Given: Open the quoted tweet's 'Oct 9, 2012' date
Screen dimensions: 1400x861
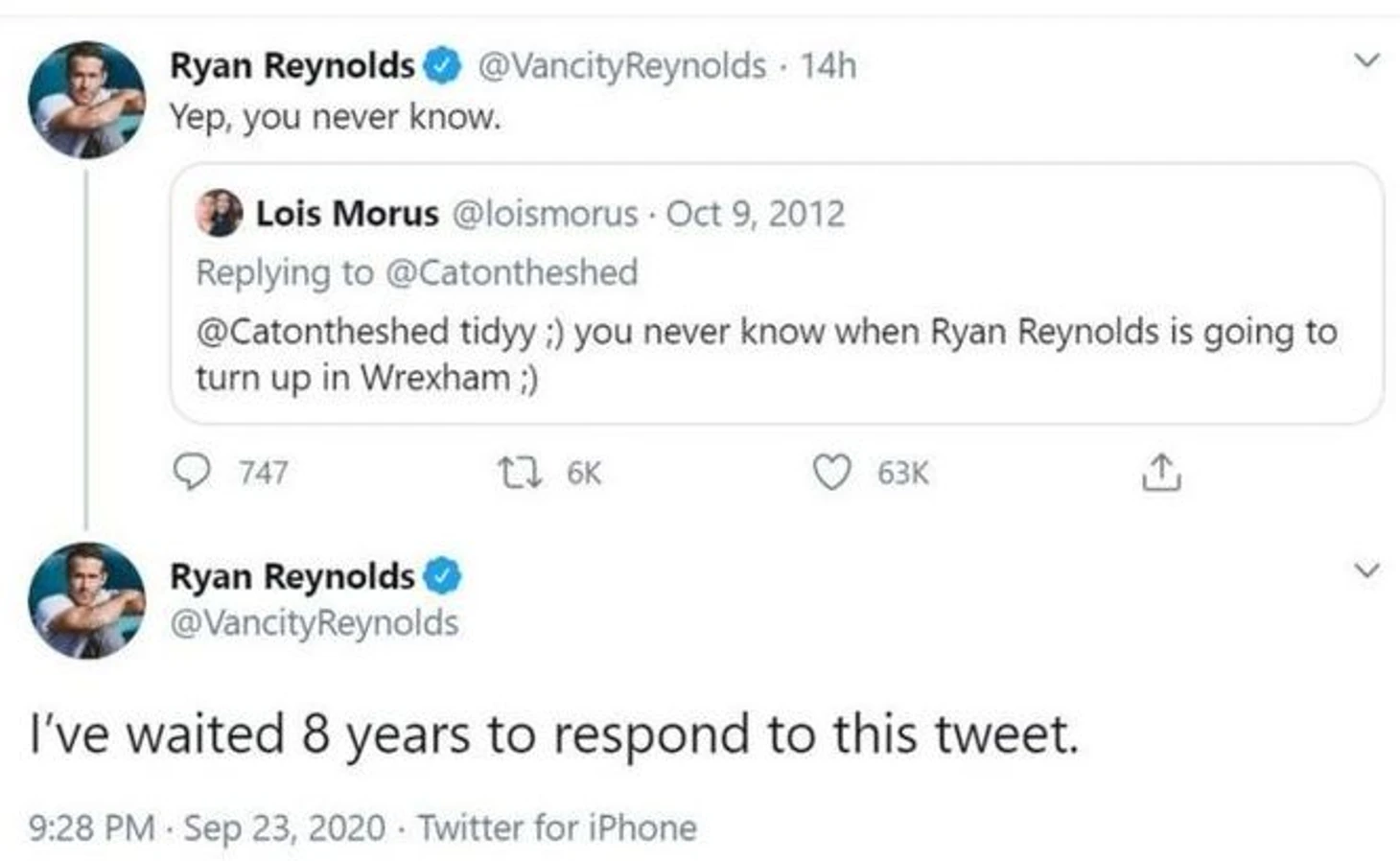Looking at the screenshot, I should click(x=756, y=213).
